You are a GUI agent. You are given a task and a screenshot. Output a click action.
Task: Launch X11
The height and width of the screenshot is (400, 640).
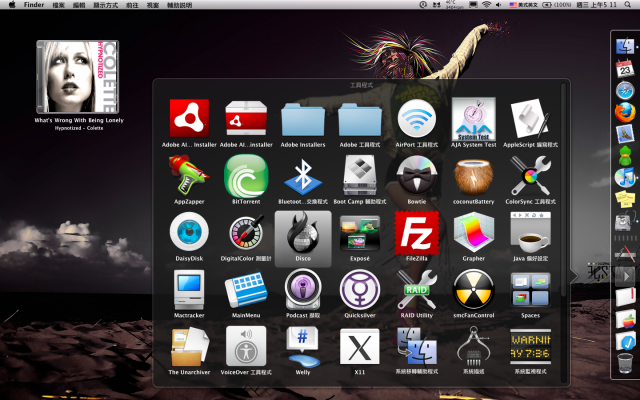(360, 347)
